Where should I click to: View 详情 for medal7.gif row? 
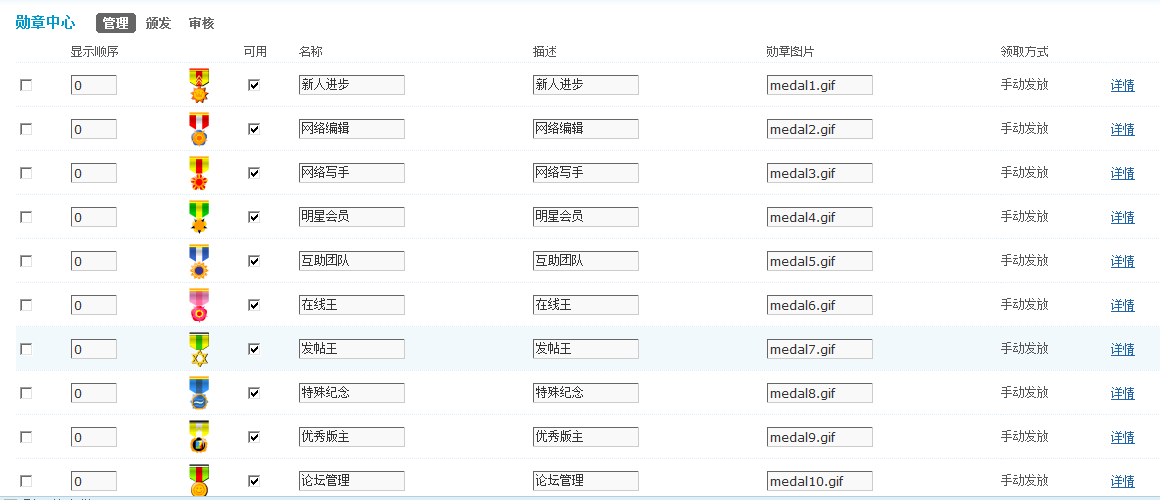tap(1122, 349)
